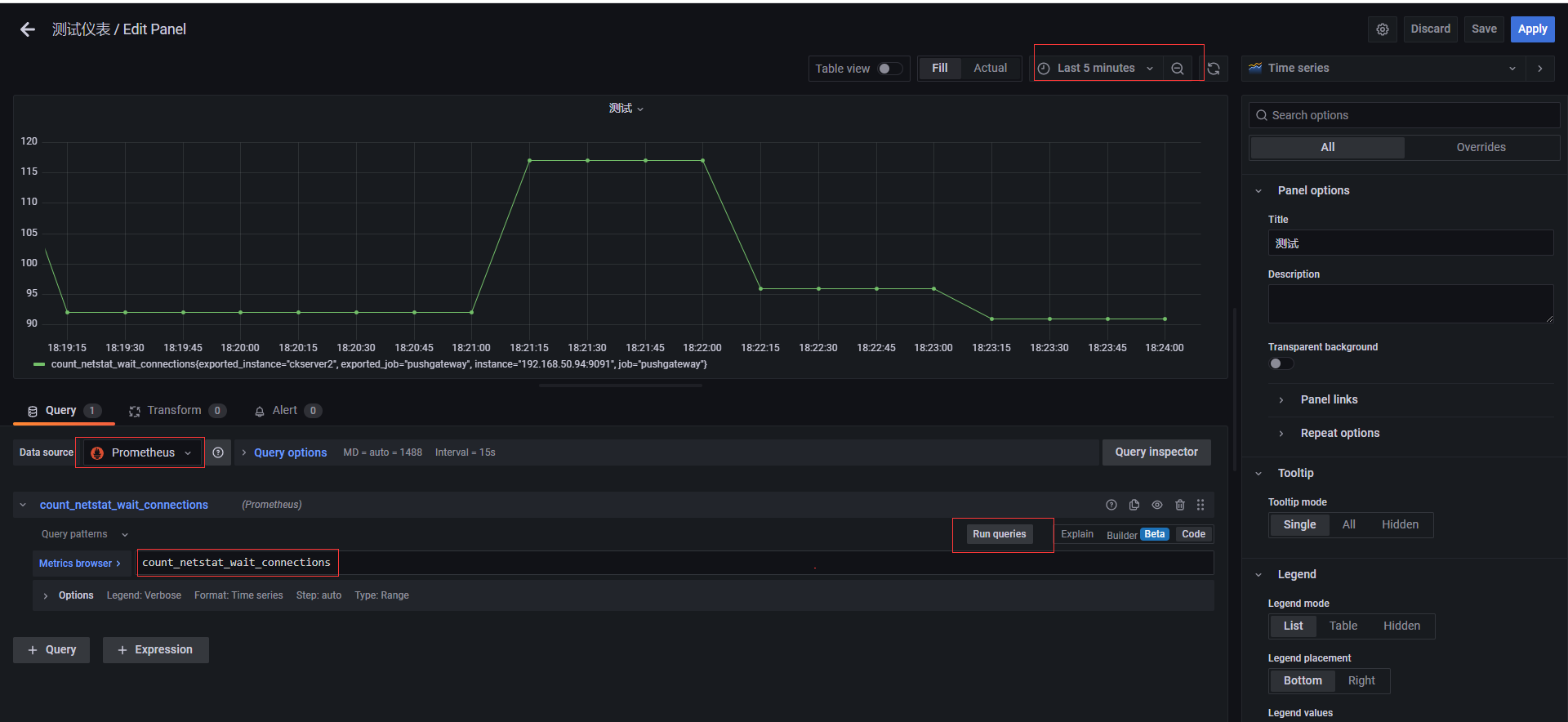The image size is (1568, 722).
Task: Duplicate the query with copy icon
Action: (1134, 505)
